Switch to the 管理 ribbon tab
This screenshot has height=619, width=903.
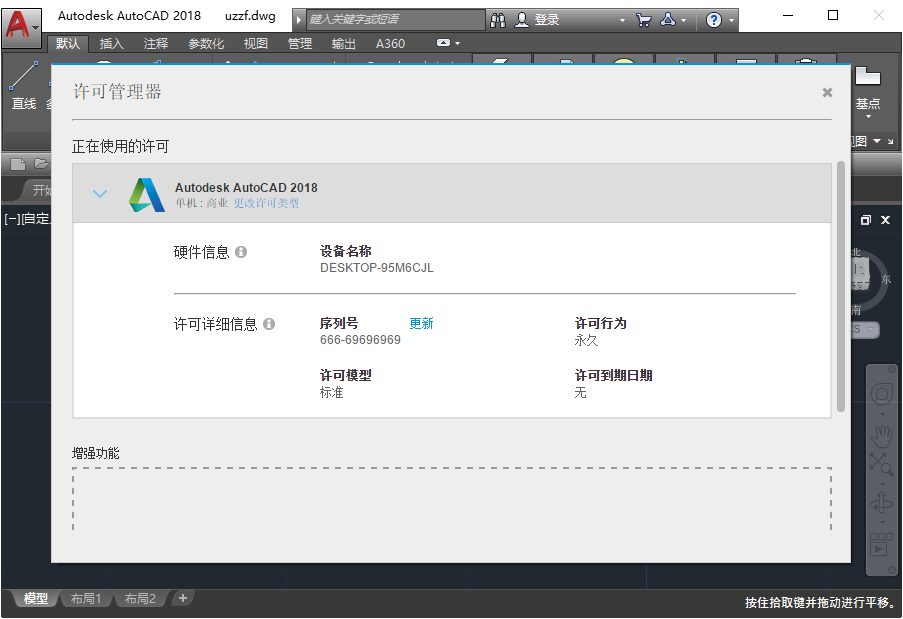point(299,44)
